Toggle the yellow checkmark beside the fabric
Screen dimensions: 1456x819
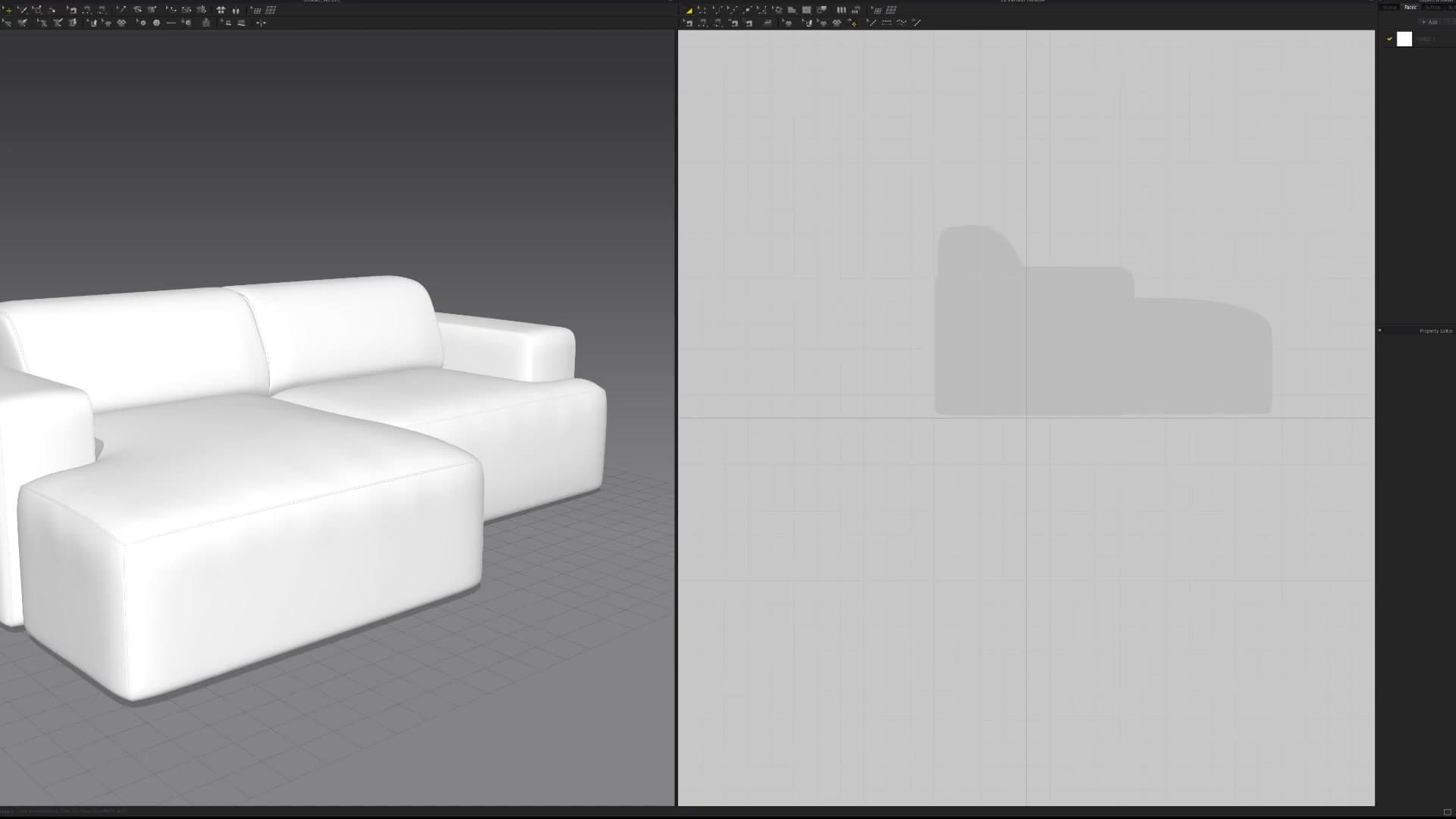1389,39
